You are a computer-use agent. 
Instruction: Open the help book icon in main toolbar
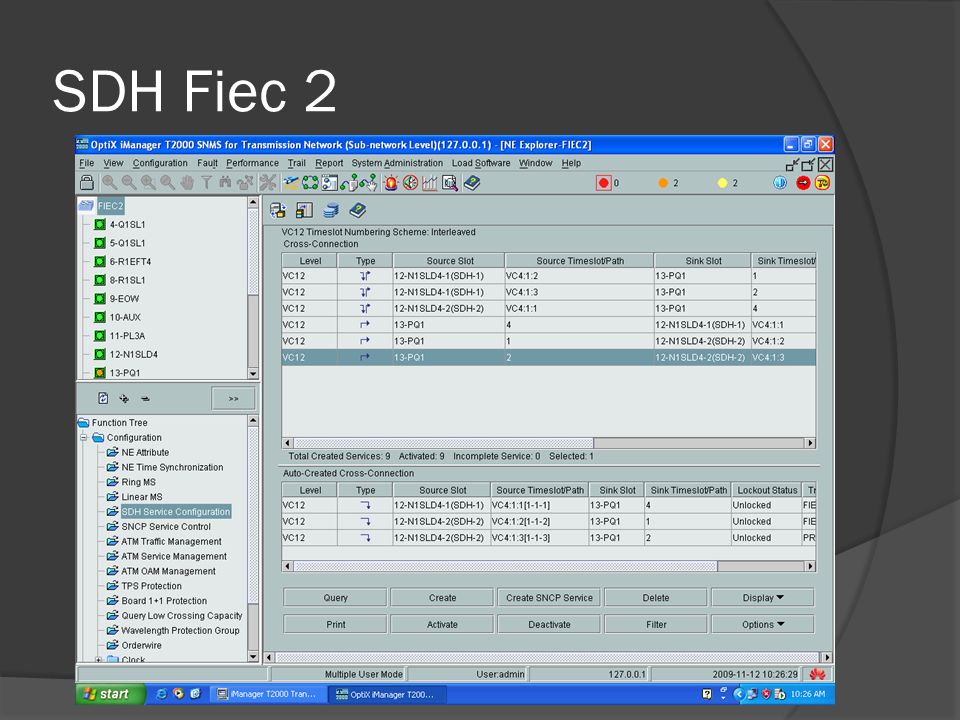coord(472,182)
